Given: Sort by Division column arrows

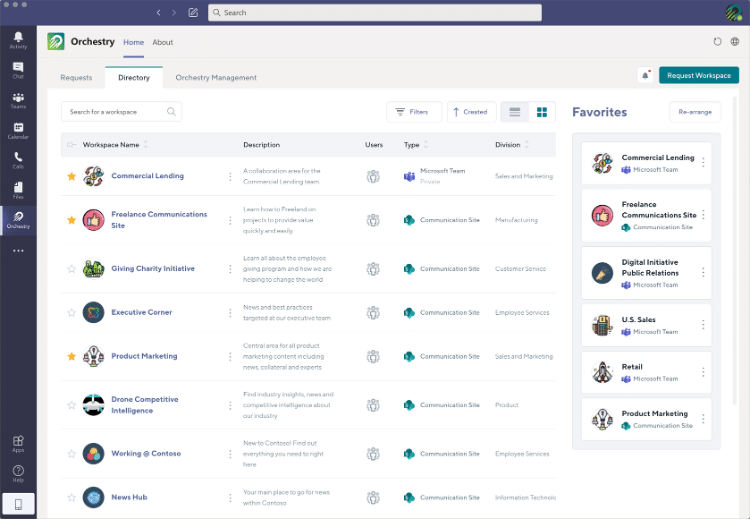Looking at the screenshot, I should (x=527, y=144).
